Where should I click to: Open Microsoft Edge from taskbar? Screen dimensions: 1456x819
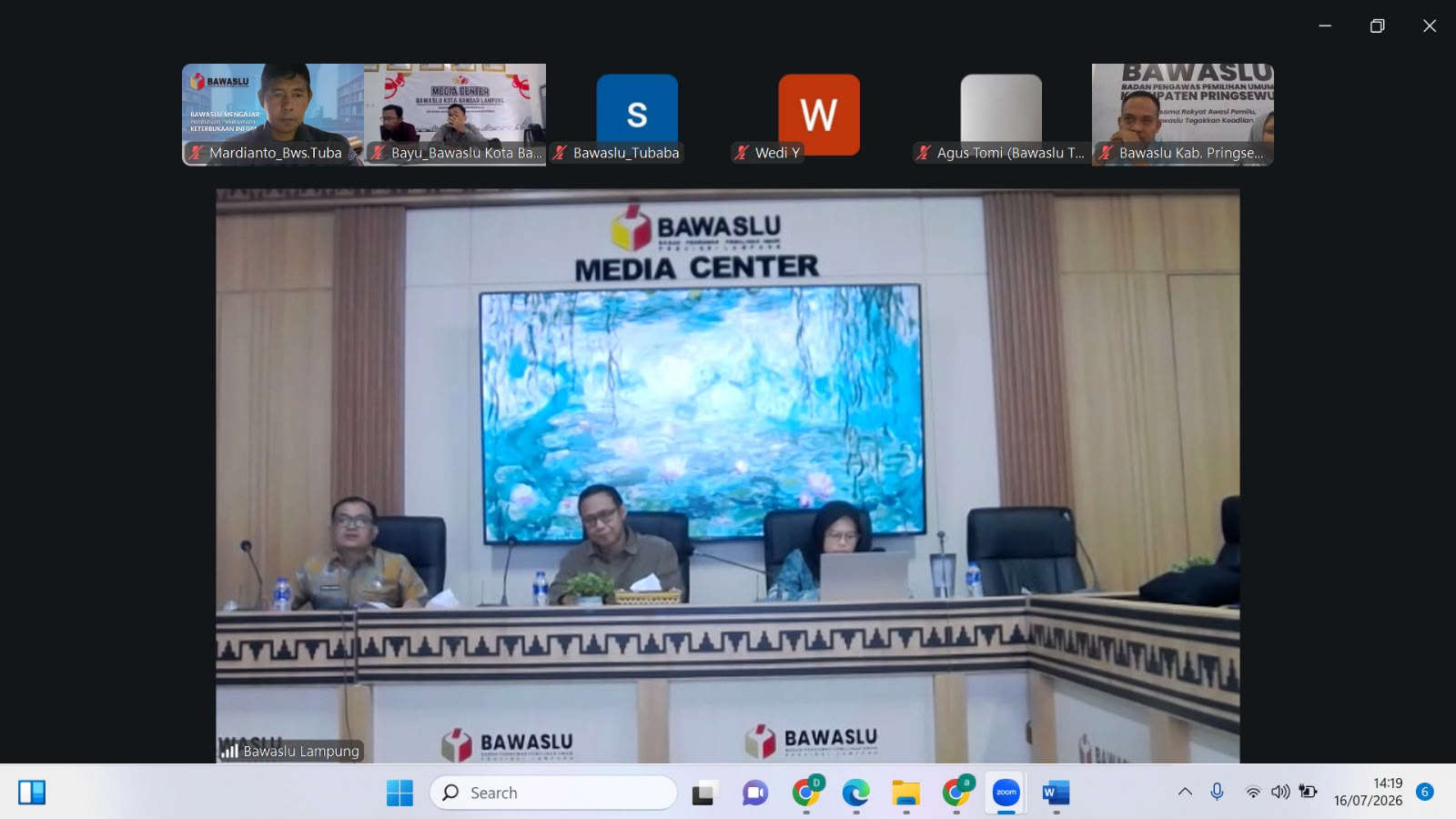855,793
